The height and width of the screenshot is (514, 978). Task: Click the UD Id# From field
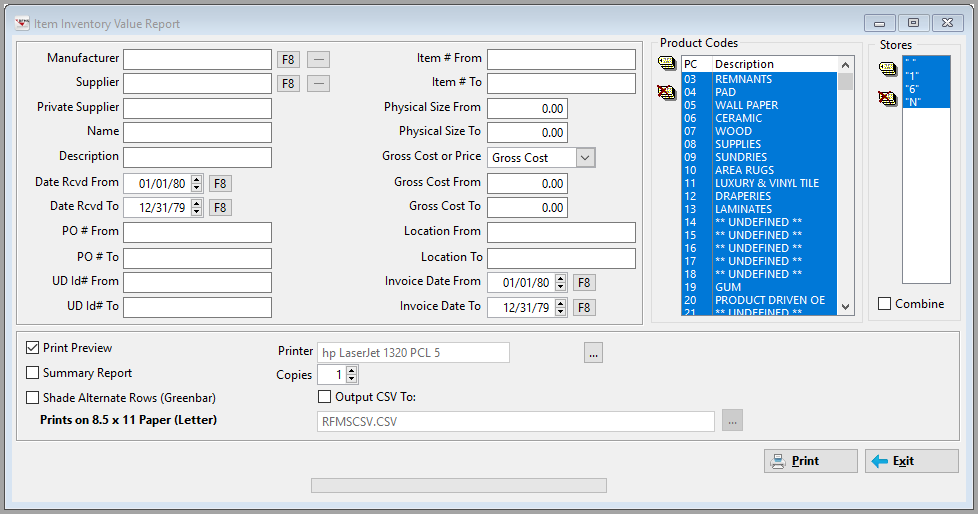(197, 283)
